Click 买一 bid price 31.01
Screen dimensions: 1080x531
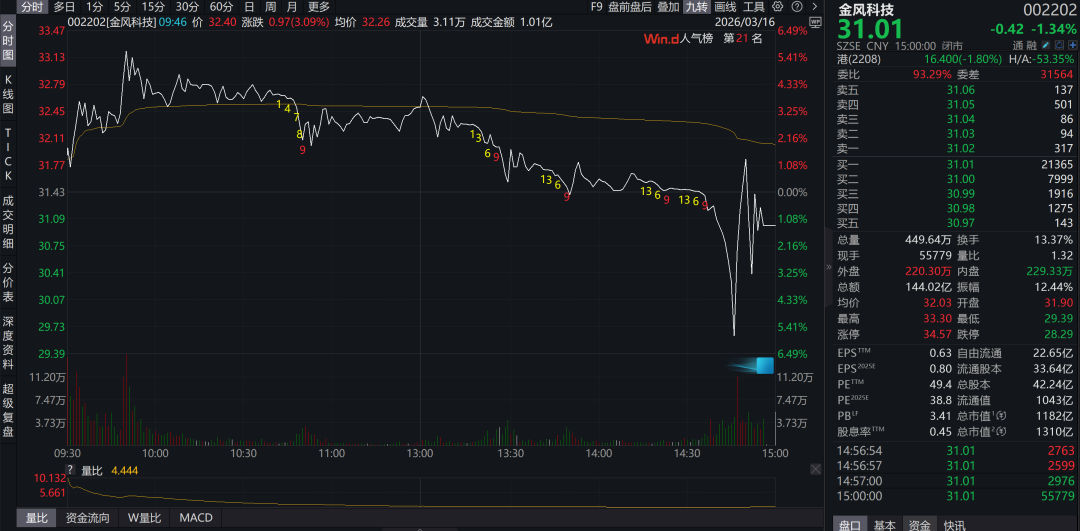(961, 163)
